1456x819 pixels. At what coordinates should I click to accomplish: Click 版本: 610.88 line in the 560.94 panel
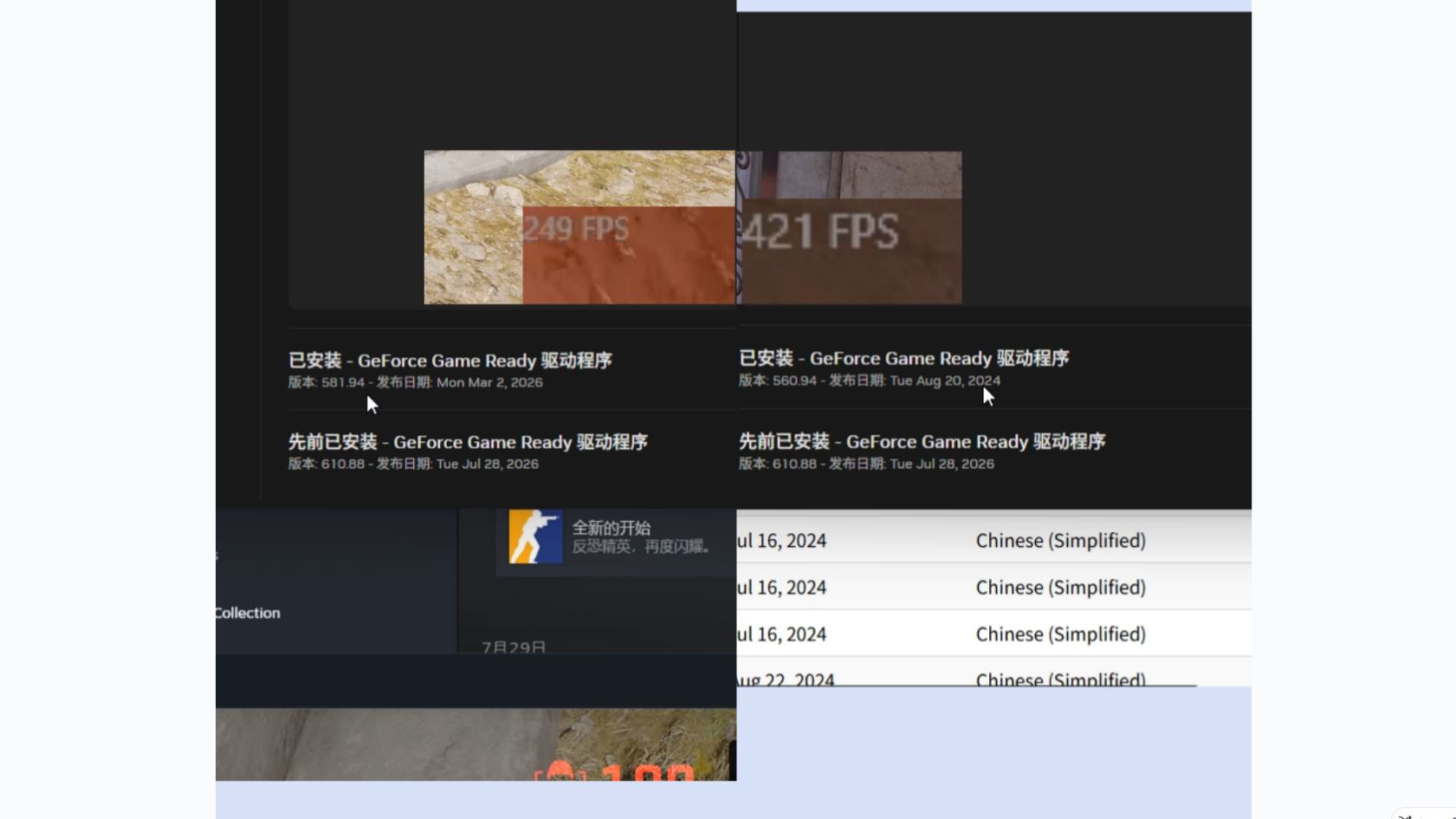coord(866,464)
